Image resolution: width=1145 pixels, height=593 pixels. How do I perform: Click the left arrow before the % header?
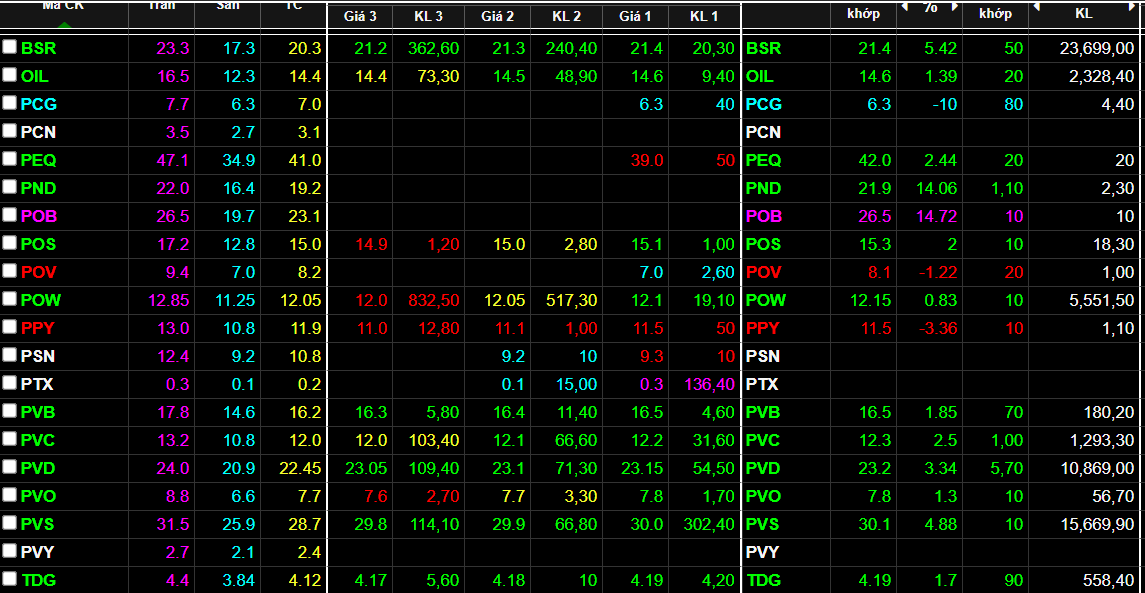905,7
